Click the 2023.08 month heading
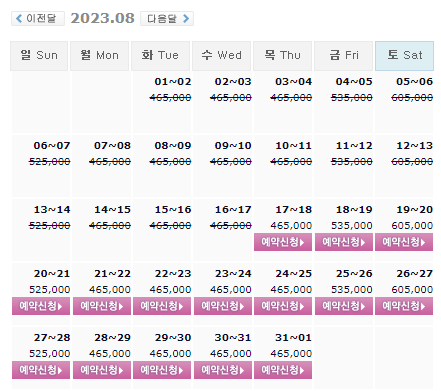This screenshot has width=441, height=391. pyautogui.click(x=102, y=18)
